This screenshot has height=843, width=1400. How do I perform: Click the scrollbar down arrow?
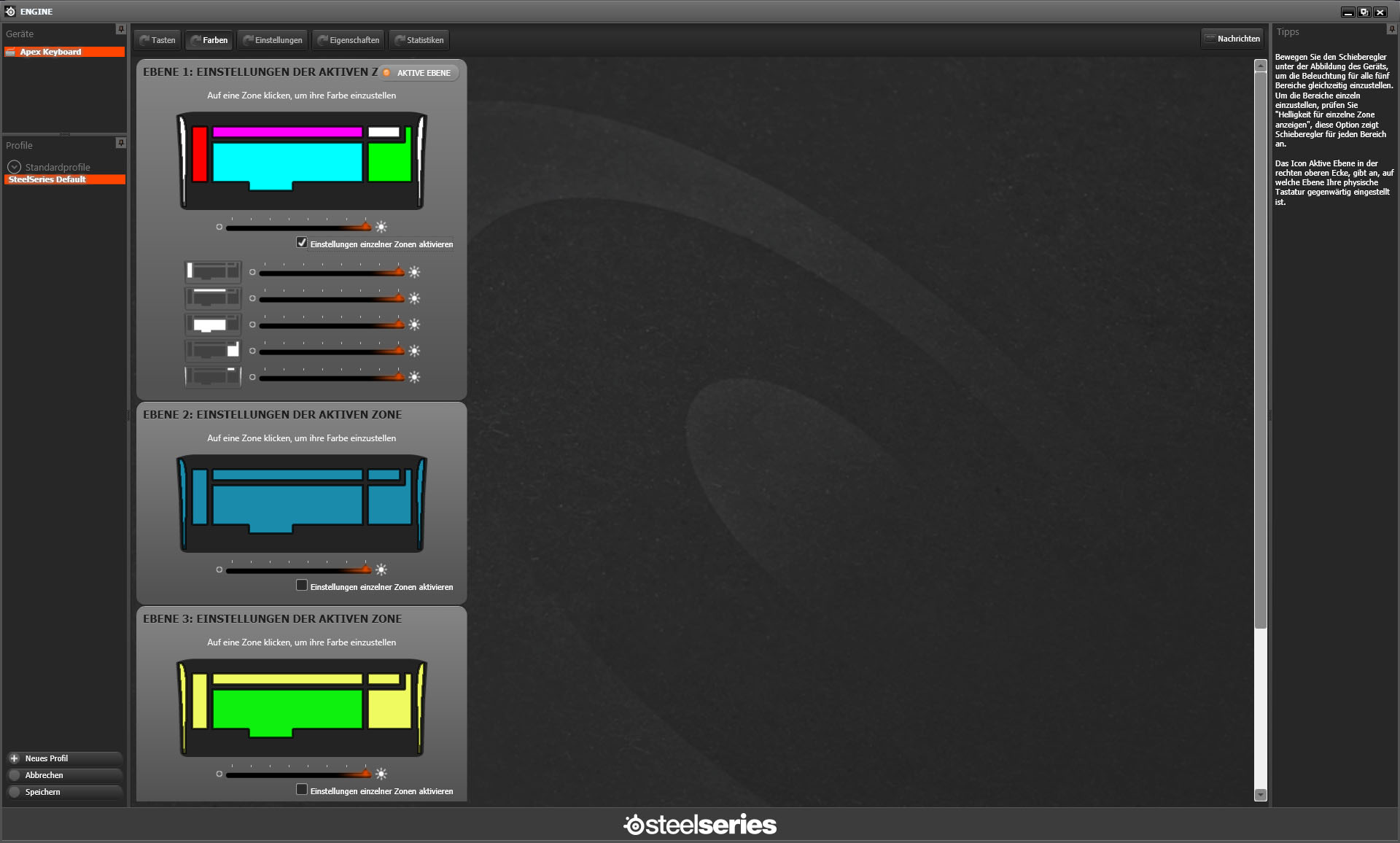point(1261,795)
